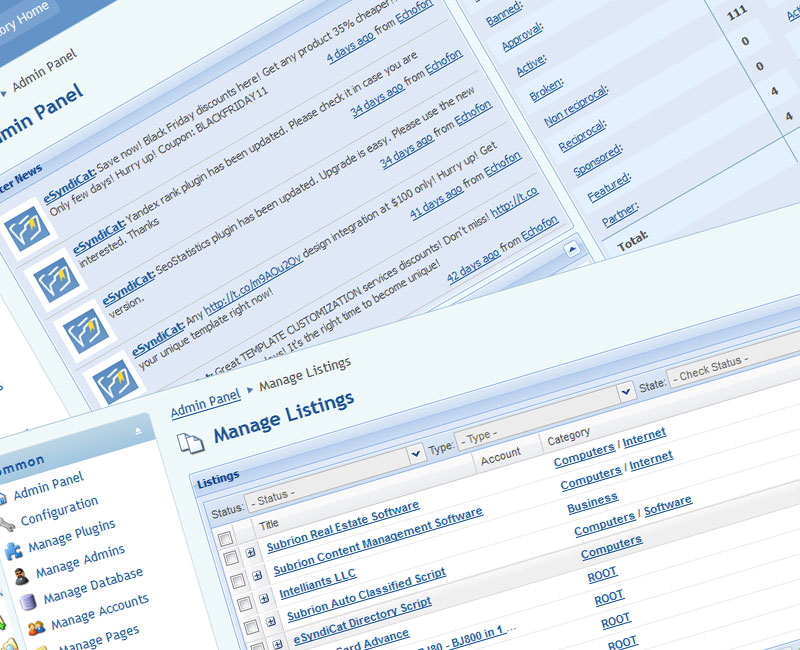Click the '111' value in the statistics

[737, 14]
